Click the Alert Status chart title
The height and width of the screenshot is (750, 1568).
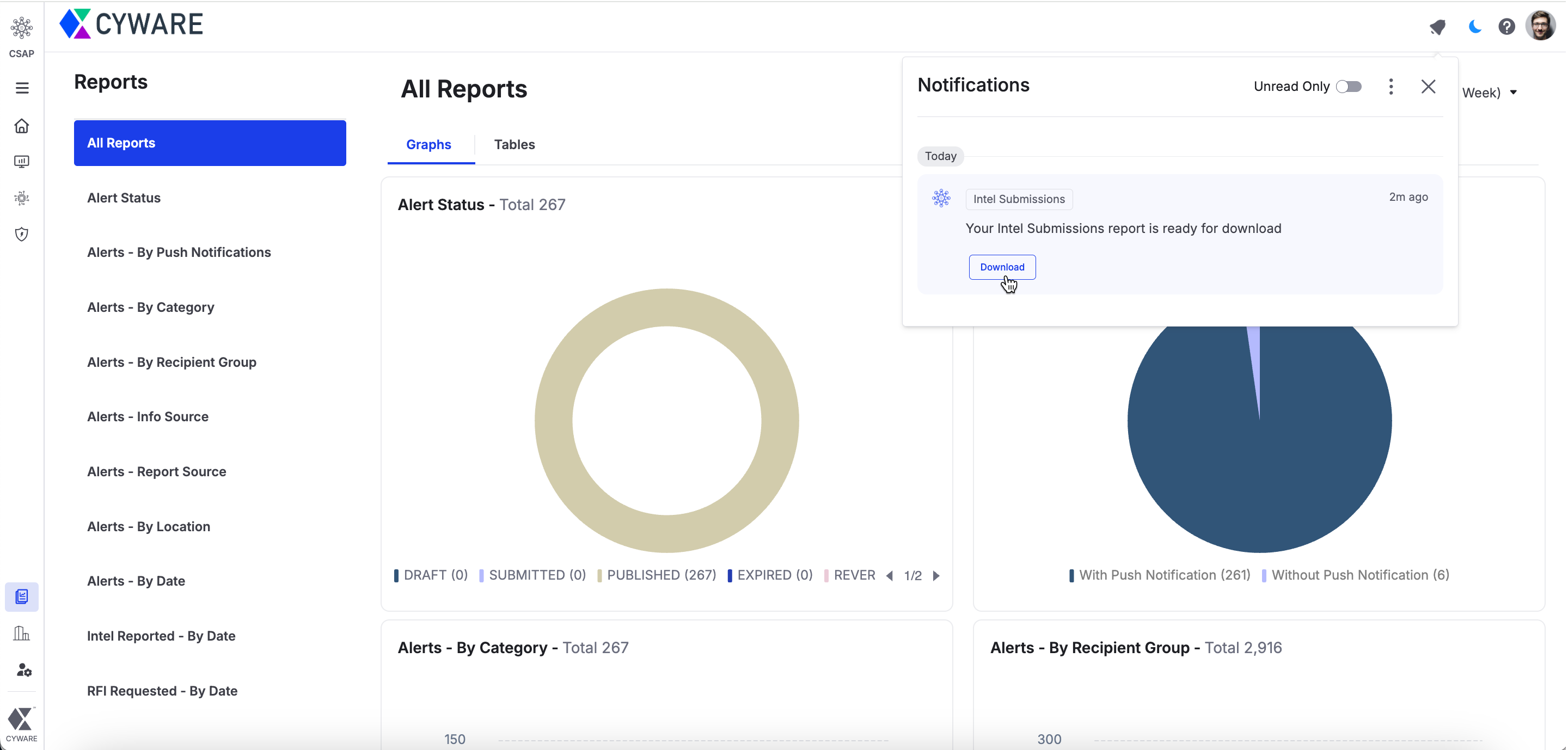481,205
